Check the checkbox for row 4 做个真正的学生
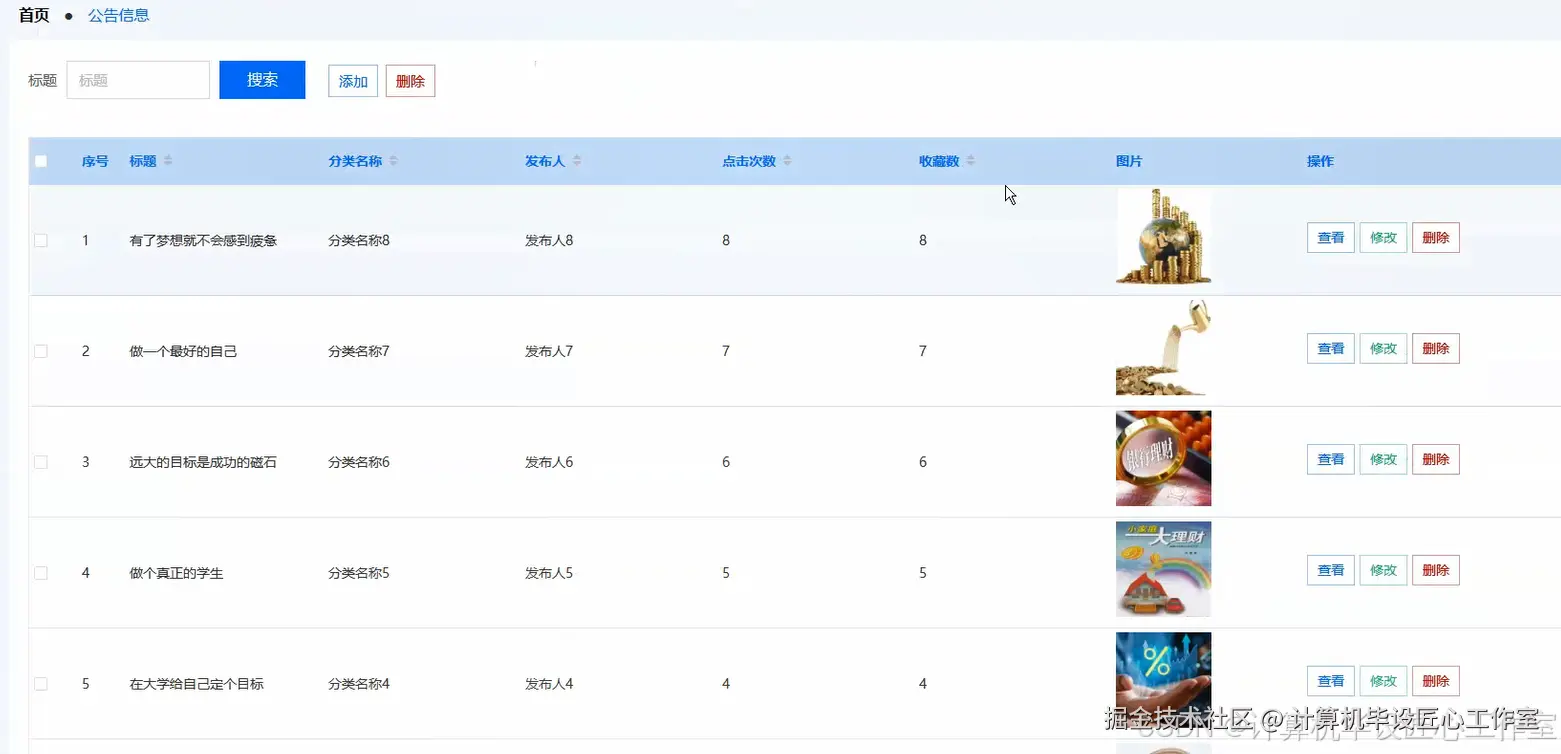 click(x=41, y=572)
